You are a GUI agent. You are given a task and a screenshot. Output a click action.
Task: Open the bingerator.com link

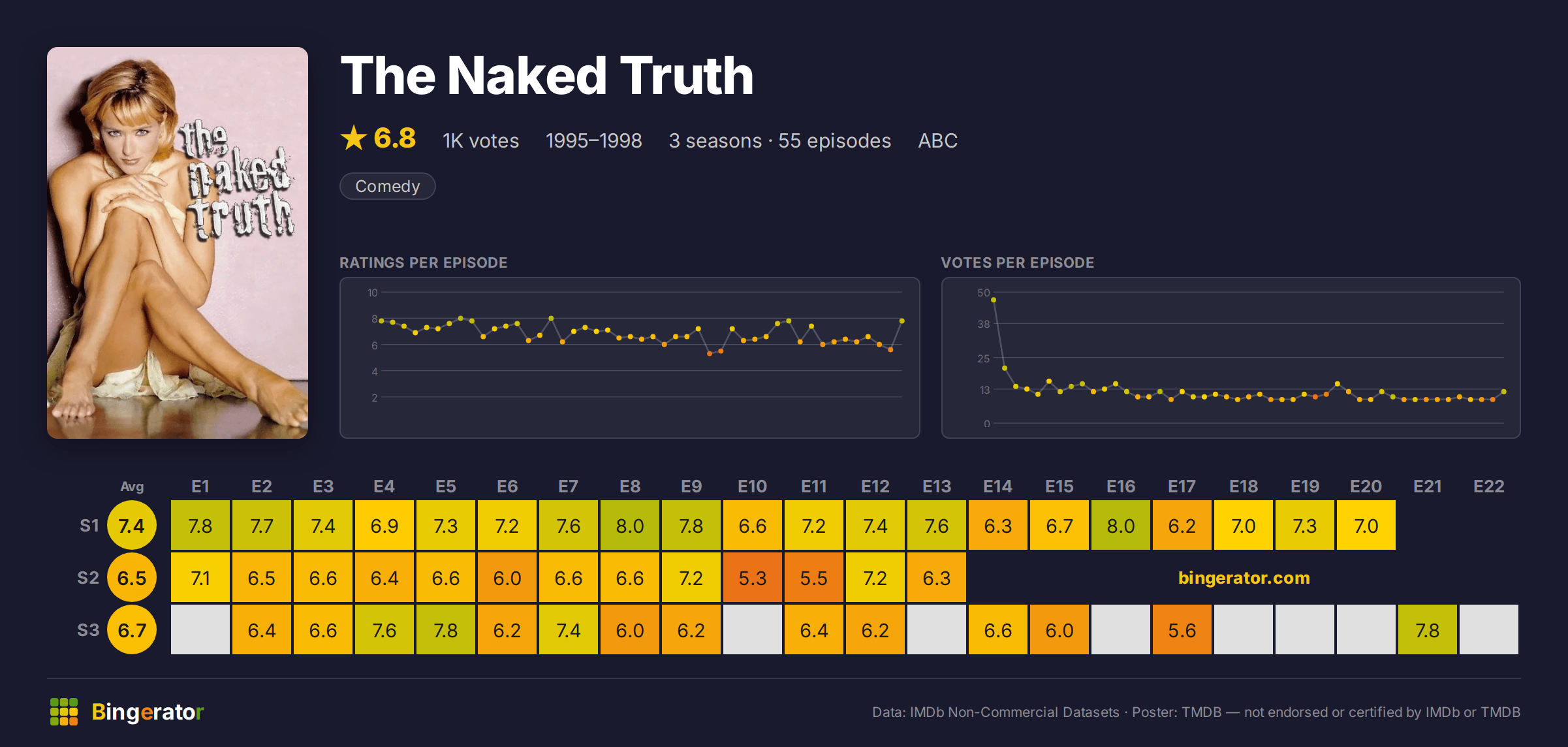click(x=1244, y=577)
